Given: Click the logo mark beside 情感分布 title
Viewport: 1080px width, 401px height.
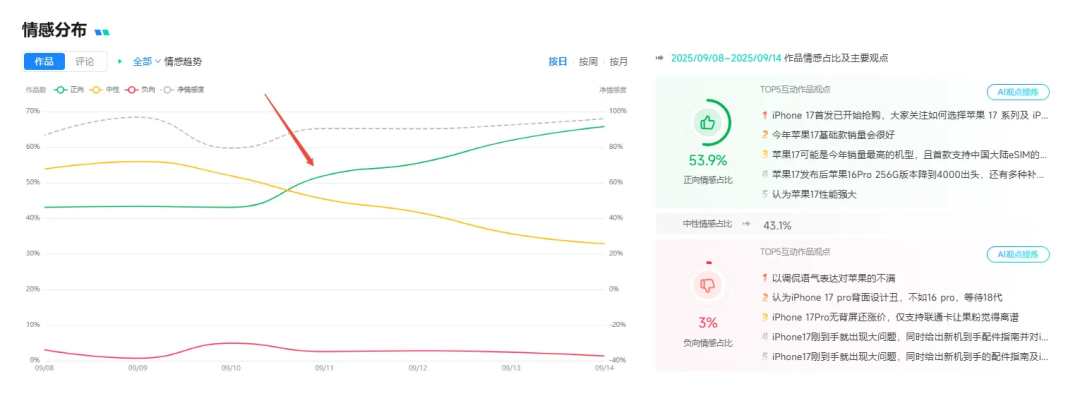Looking at the screenshot, I should (x=102, y=32).
